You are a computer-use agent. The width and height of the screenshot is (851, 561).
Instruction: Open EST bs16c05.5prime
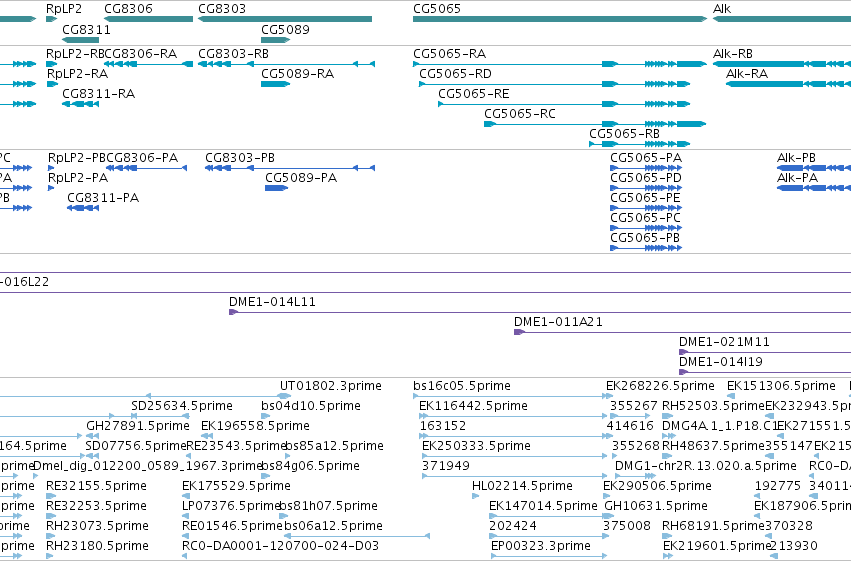pyautogui.click(x=462, y=386)
